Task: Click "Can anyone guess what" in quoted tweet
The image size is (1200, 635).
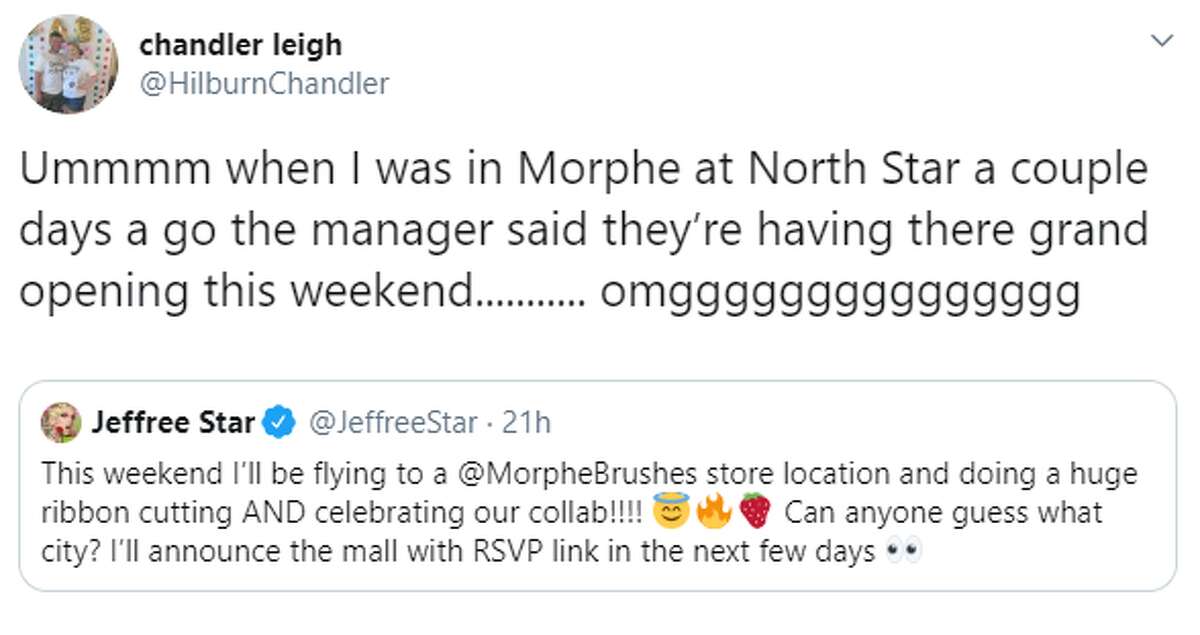Action: coord(943,514)
